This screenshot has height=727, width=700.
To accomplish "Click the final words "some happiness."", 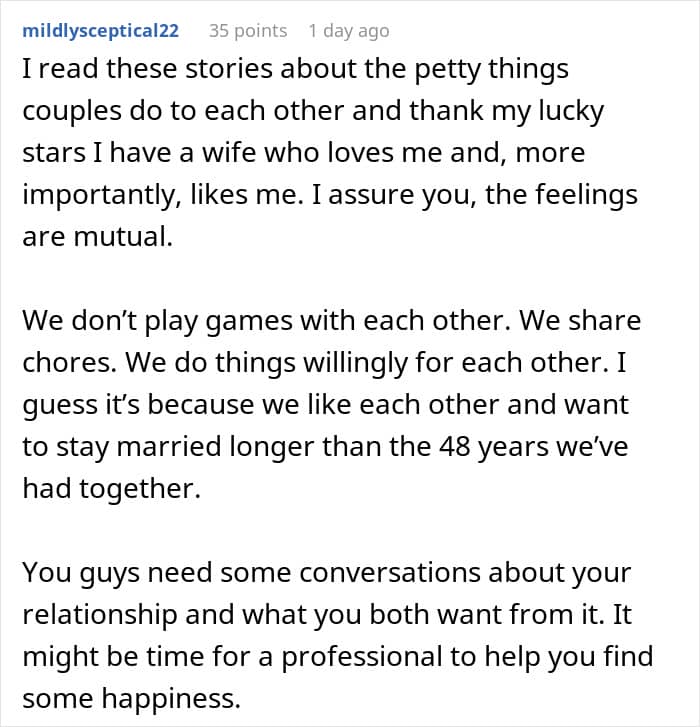I will coord(131,698).
